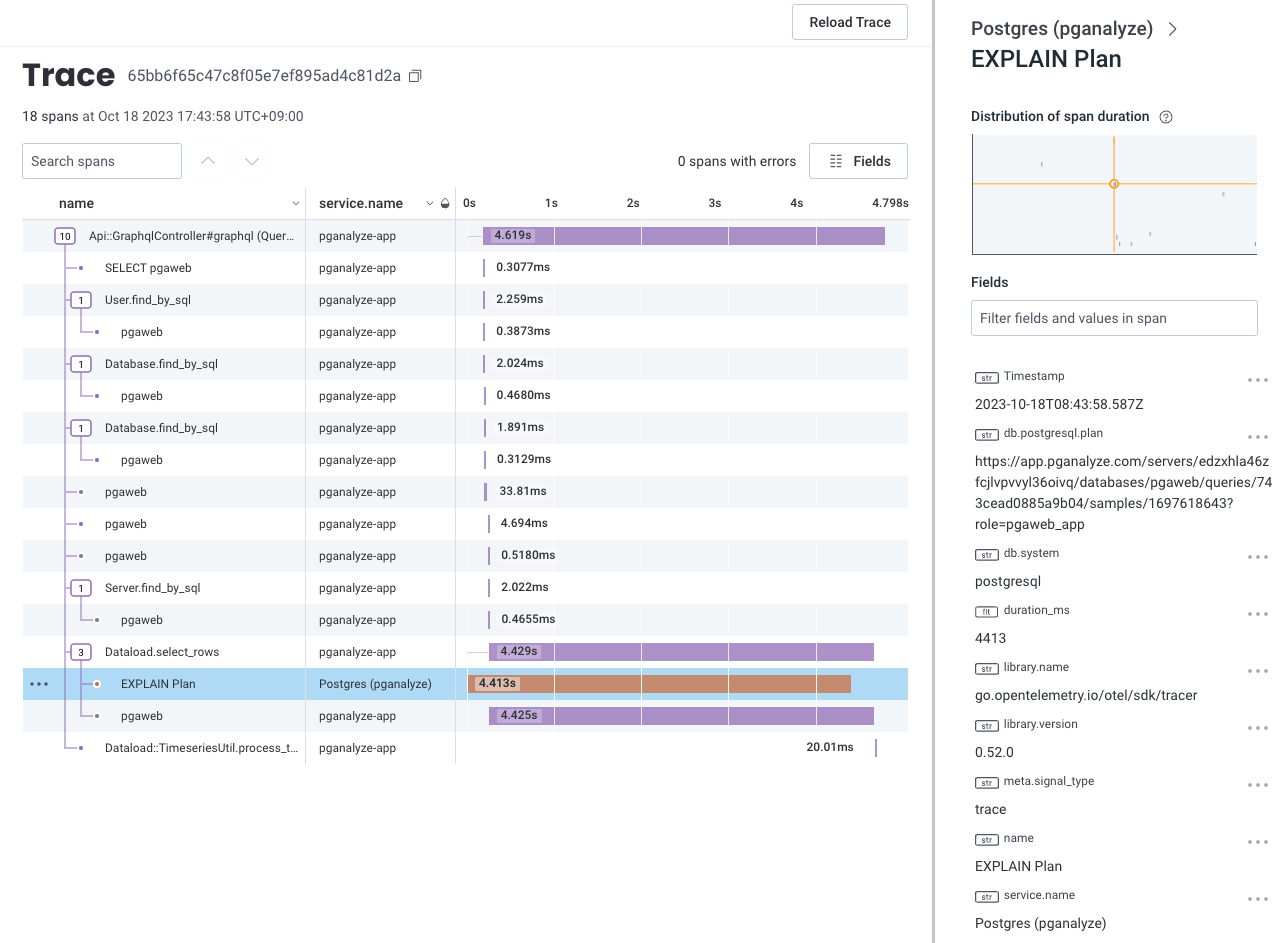Screen dimensions: 1281x943
Task: Focus the Filter fields and values input
Action: (x=1114, y=318)
